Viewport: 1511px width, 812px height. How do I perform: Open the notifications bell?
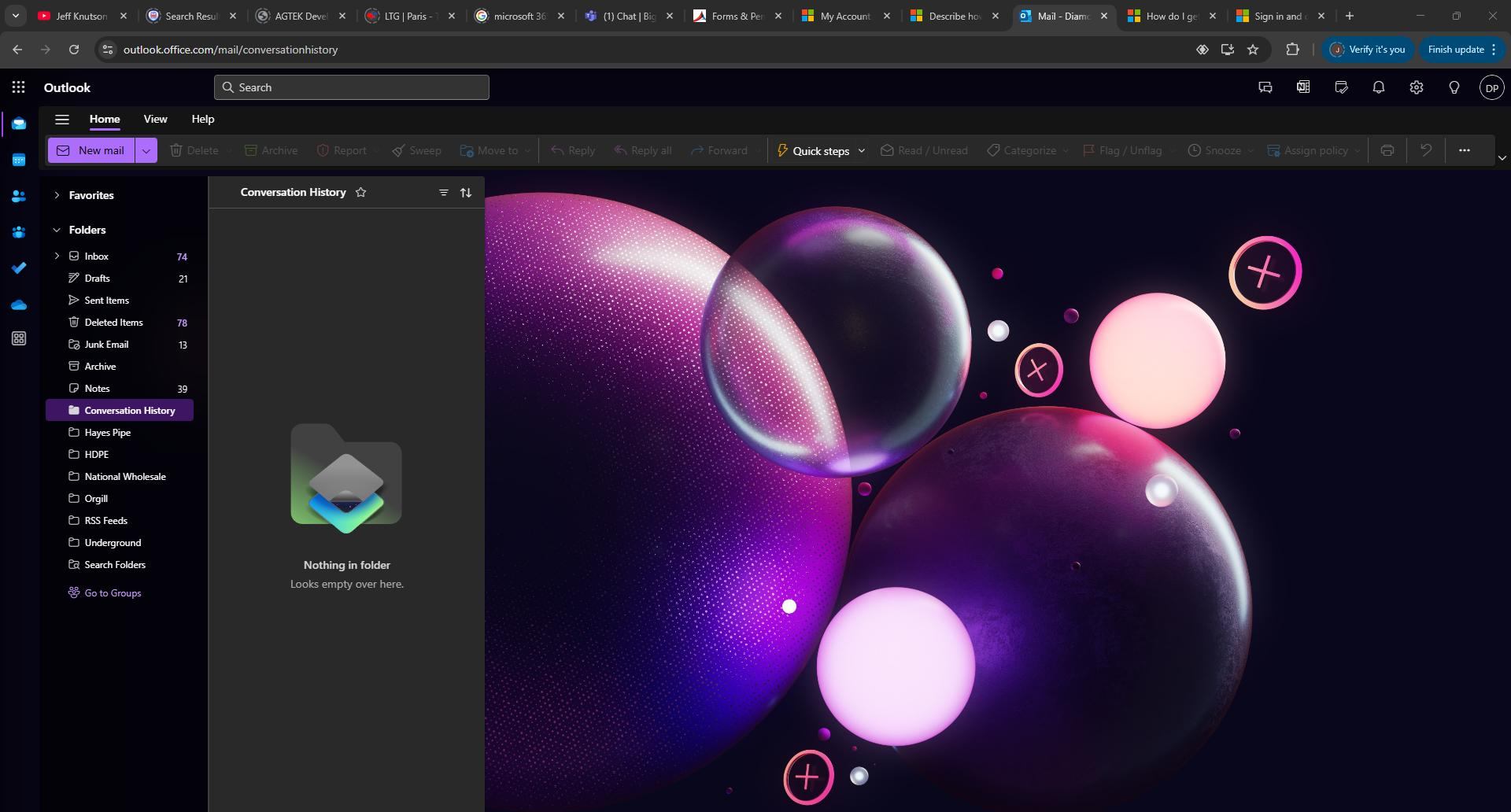click(1379, 87)
